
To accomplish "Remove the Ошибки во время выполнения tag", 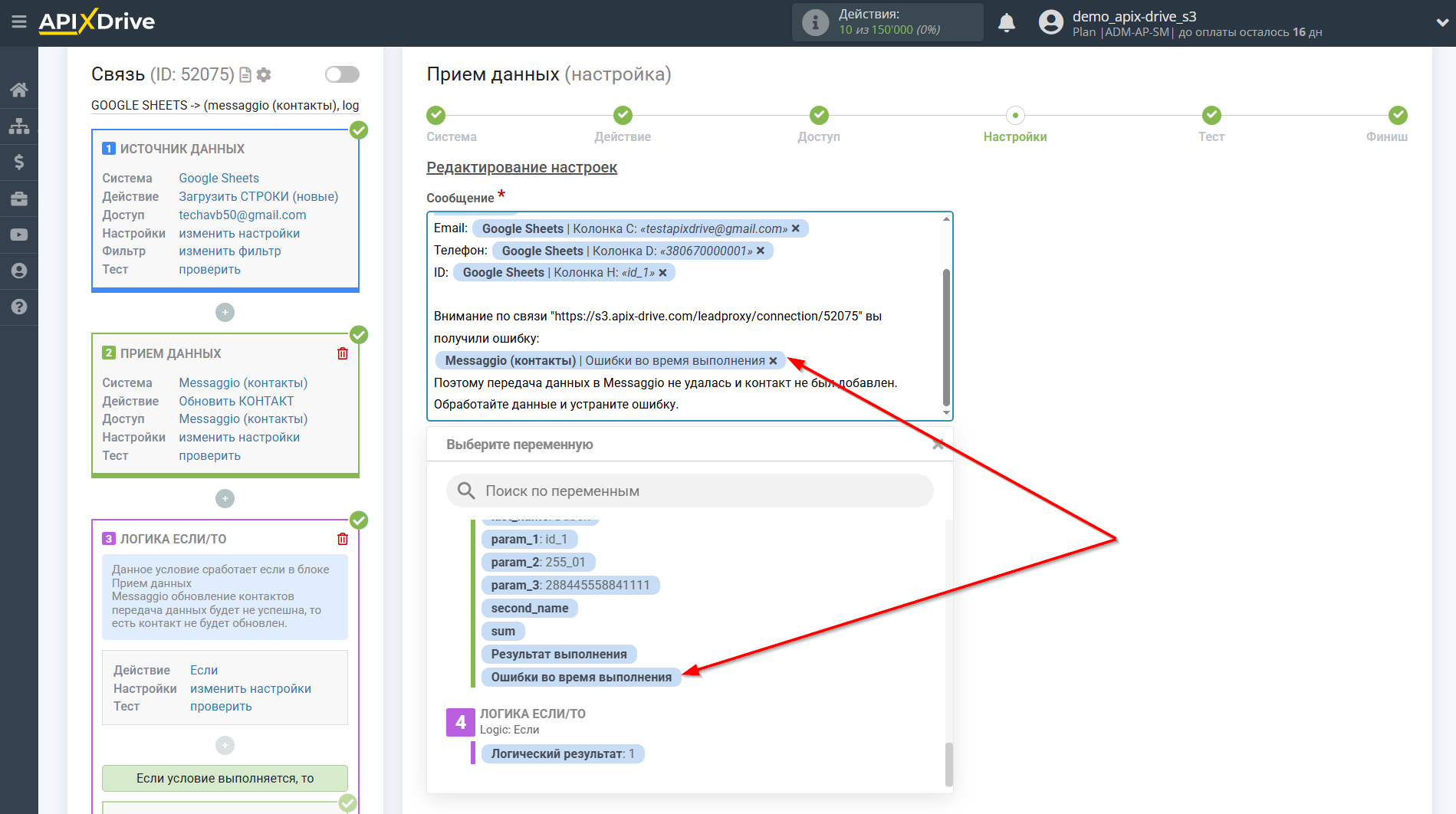I will point(773,361).
